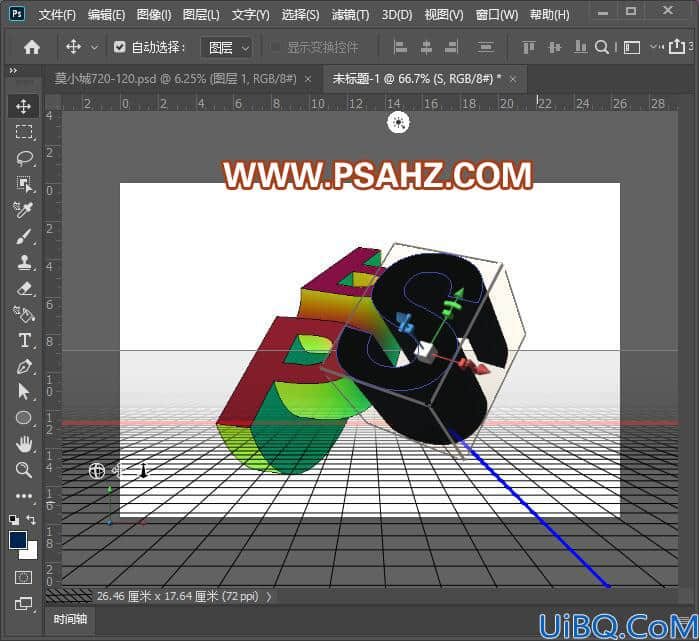699x641 pixels.
Task: Open the 窗口(W) menu
Action: coord(497,15)
